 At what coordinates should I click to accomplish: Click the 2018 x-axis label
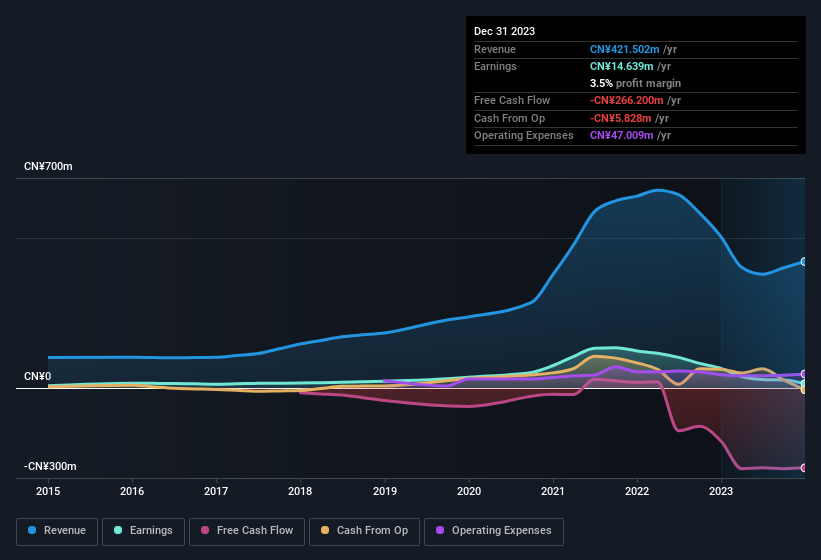pyautogui.click(x=300, y=491)
